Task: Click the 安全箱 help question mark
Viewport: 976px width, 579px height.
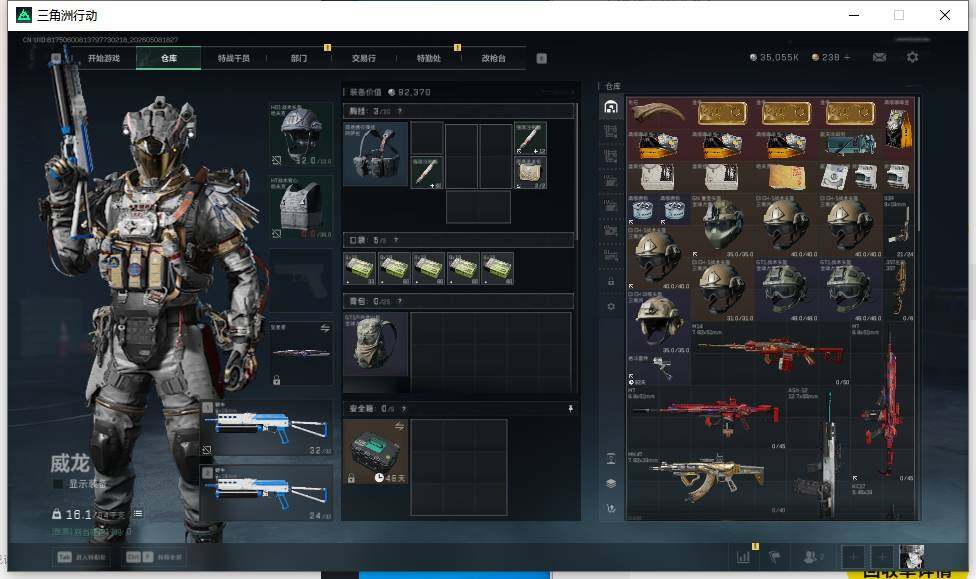Action: 404,408
